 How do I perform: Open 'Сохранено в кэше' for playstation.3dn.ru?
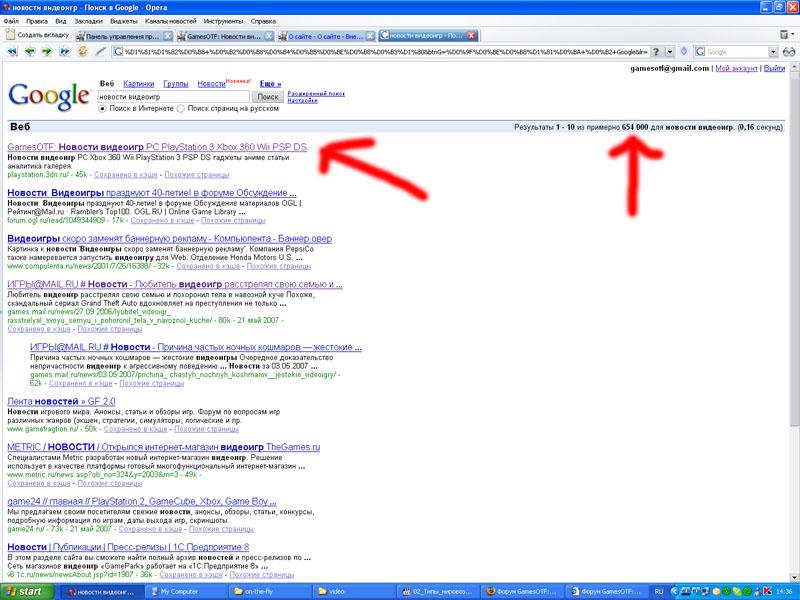point(126,175)
